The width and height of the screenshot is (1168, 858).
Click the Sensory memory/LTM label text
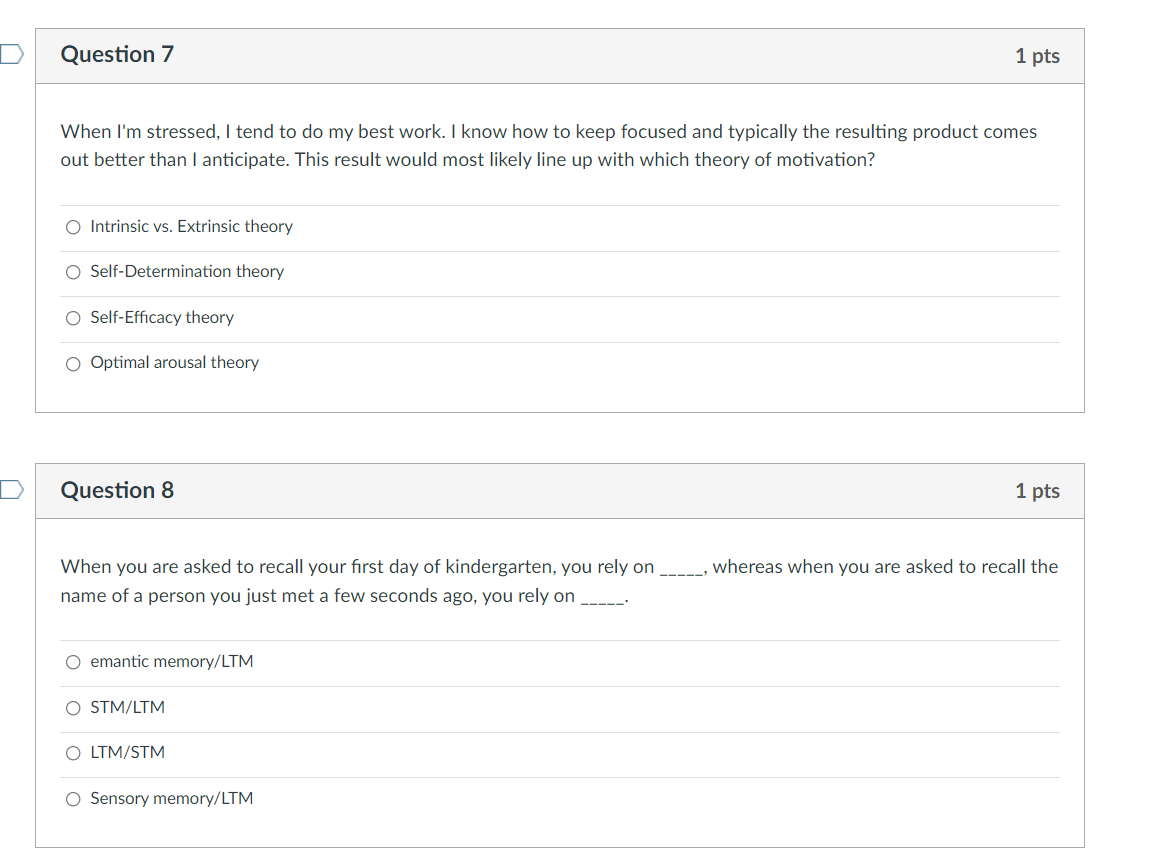[x=171, y=798]
